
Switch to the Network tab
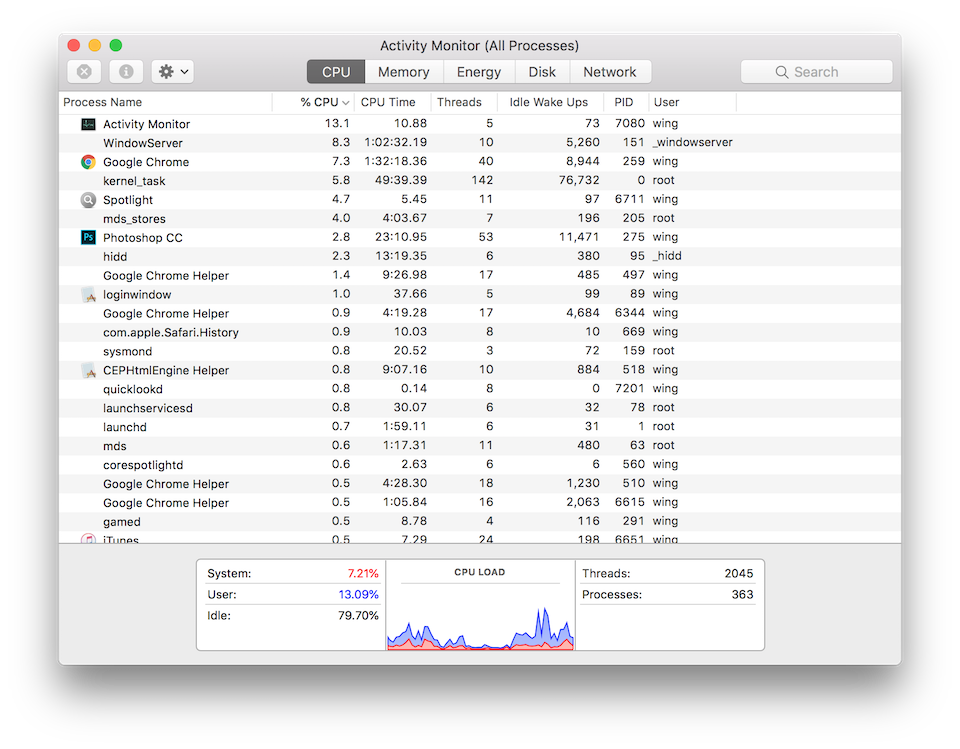[x=610, y=72]
